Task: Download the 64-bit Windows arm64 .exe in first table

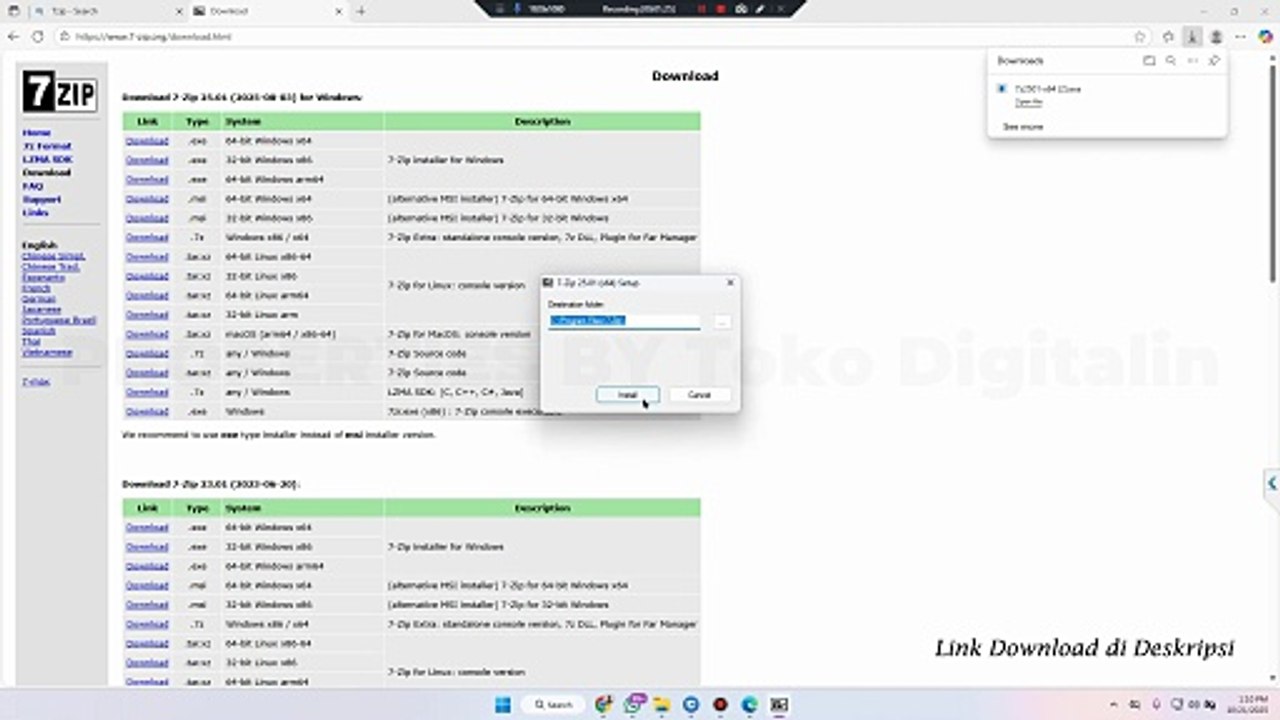Action: pos(147,179)
